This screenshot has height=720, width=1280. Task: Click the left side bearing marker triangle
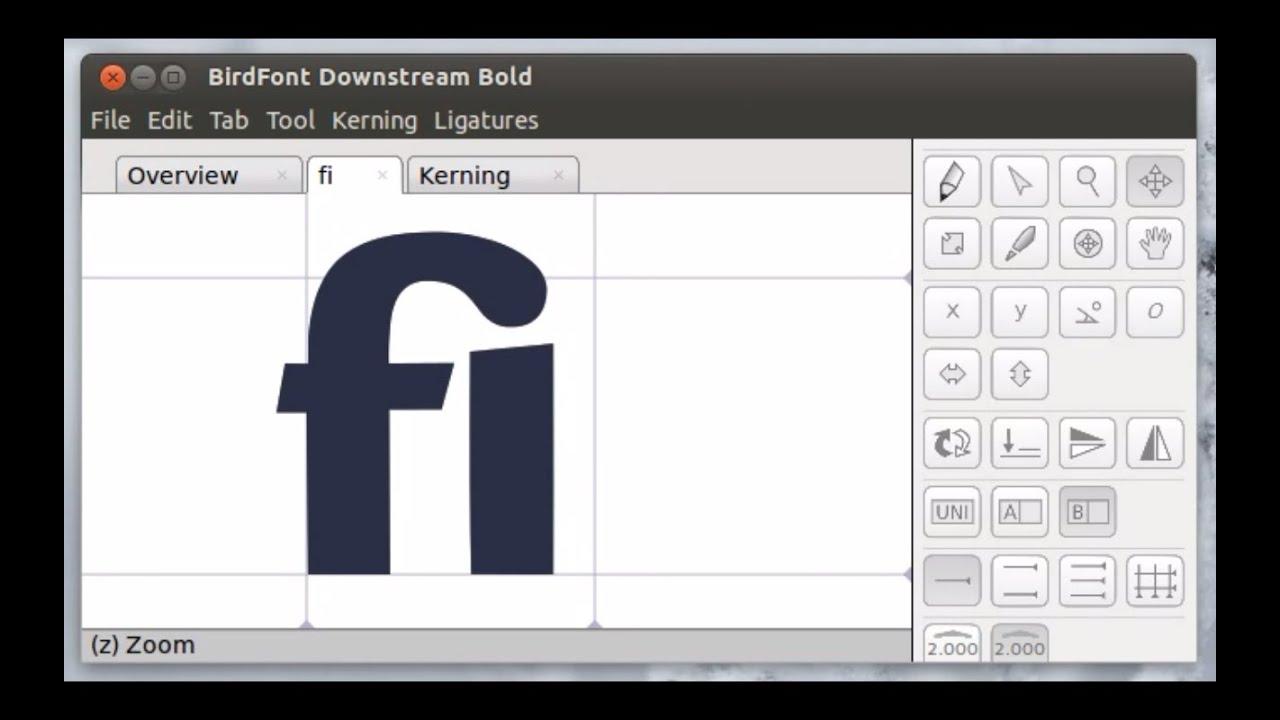click(x=307, y=624)
